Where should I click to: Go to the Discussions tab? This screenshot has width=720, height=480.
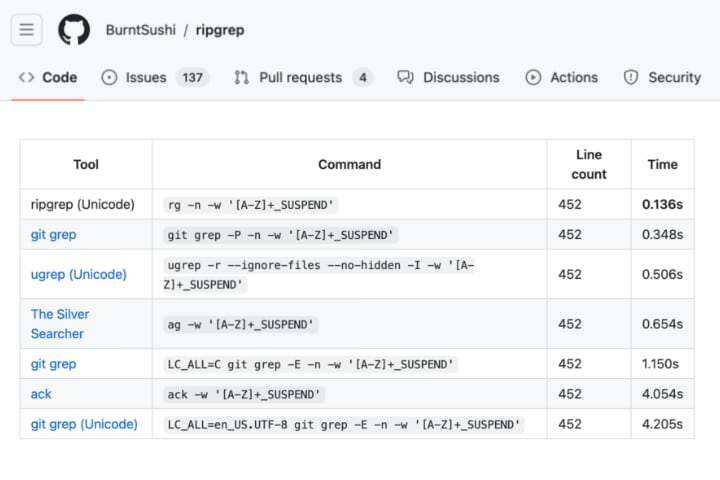click(461, 77)
